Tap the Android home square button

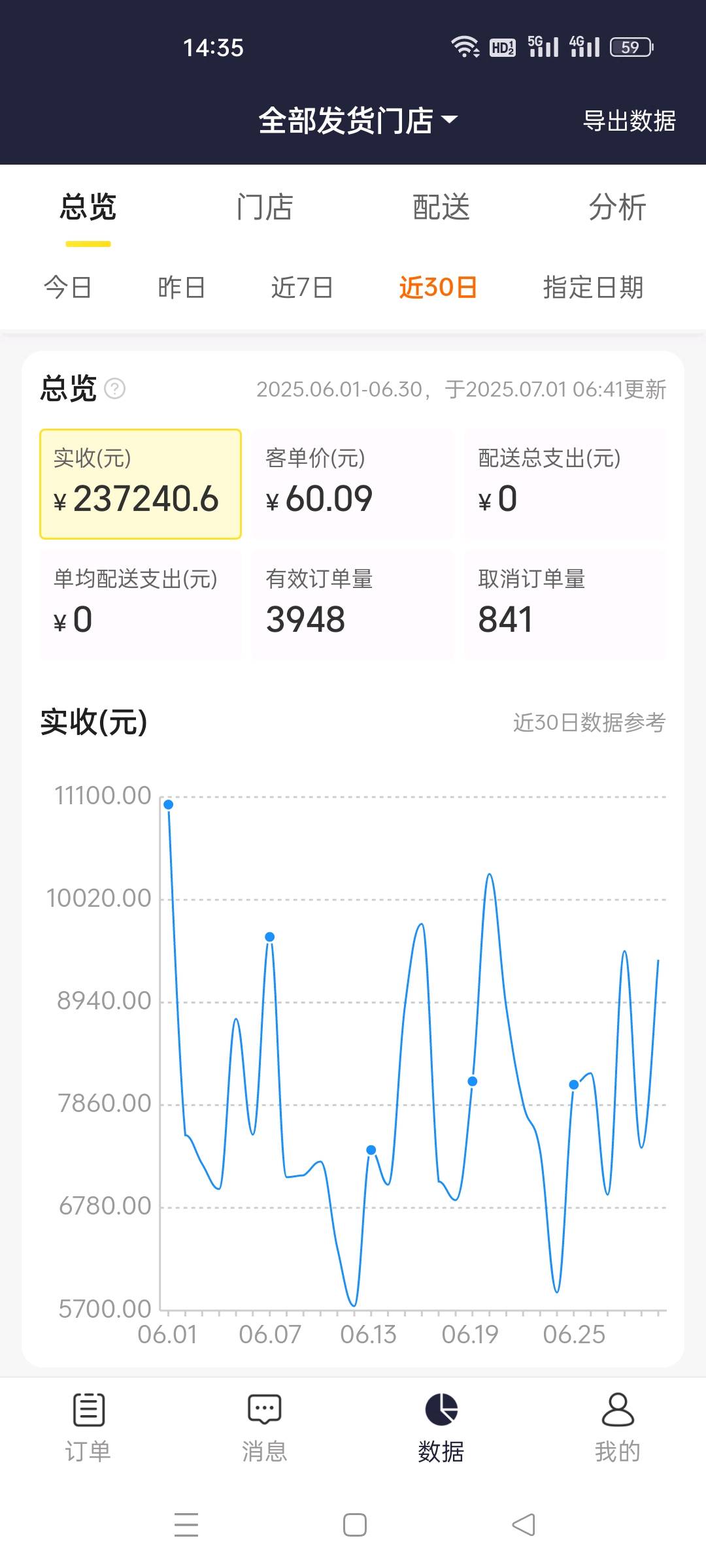pyautogui.click(x=355, y=1525)
